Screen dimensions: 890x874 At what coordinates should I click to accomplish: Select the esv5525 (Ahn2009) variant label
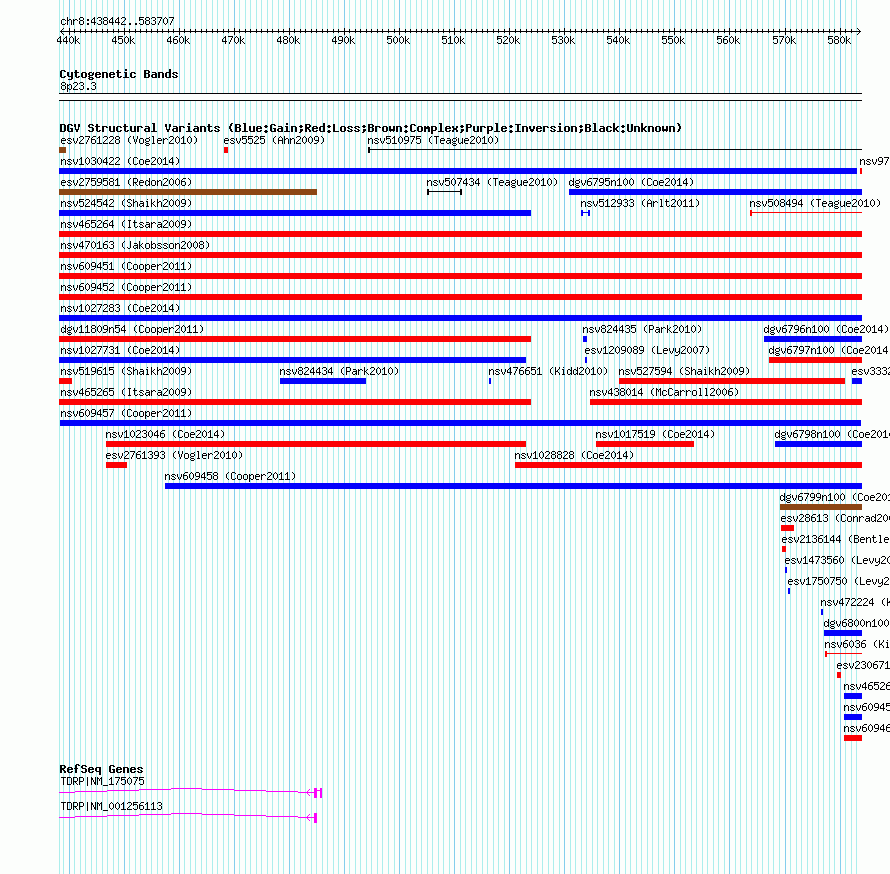(x=274, y=140)
